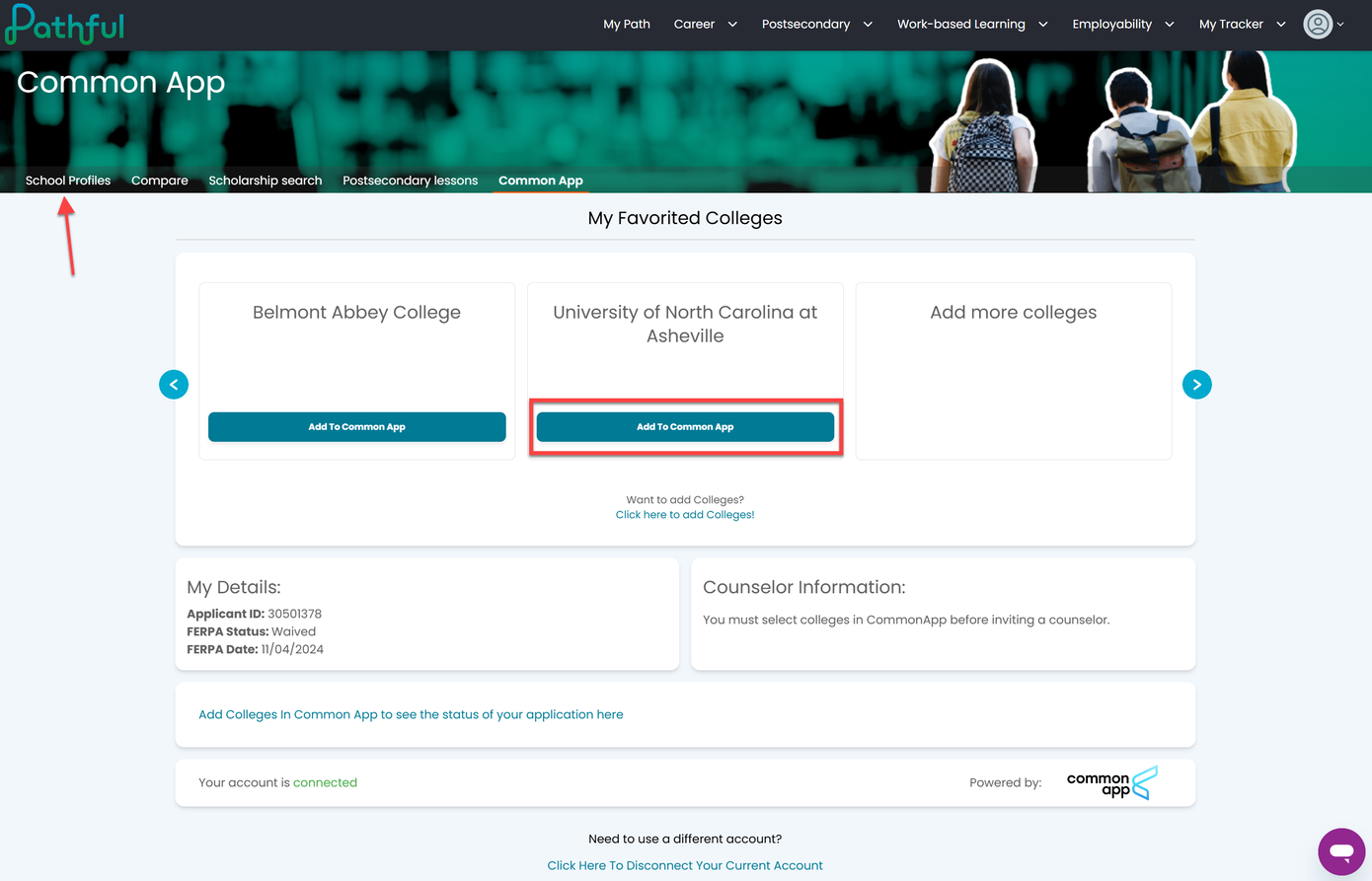This screenshot has width=1372, height=881.
Task: Select the Common App tab
Action: point(541,181)
